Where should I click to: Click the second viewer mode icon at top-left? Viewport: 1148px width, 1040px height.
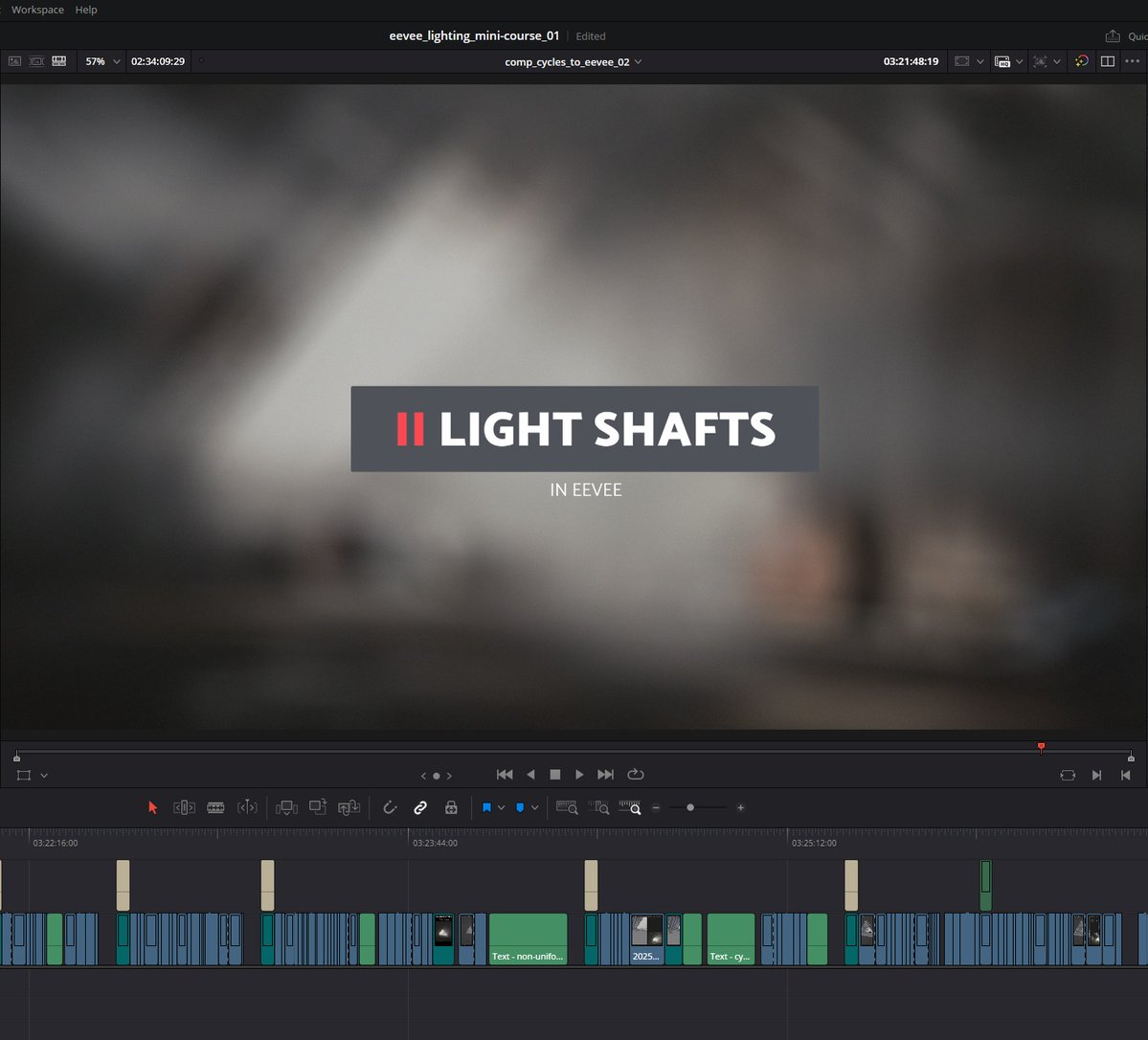(x=36, y=61)
